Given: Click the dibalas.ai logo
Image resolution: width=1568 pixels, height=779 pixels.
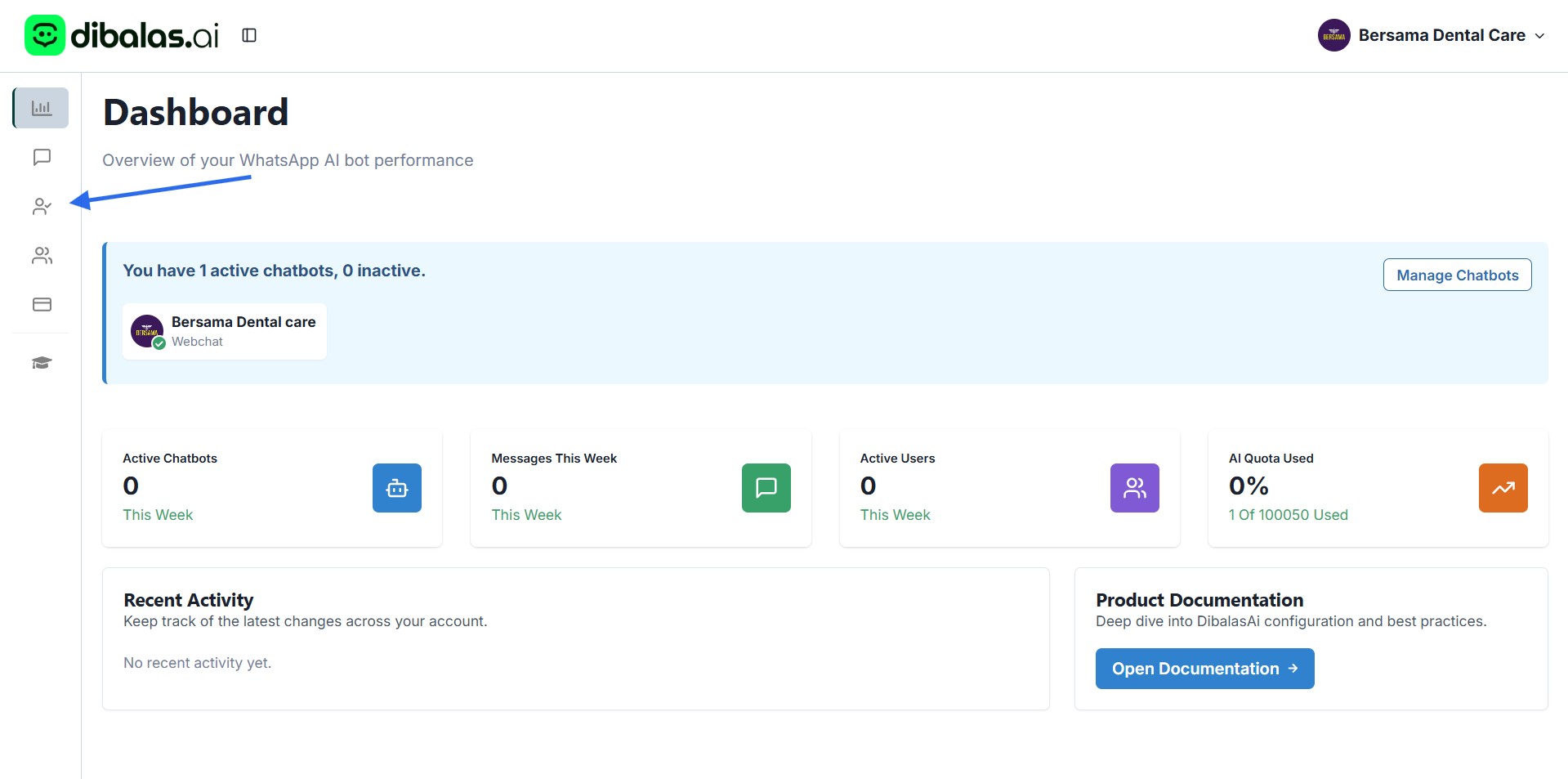Looking at the screenshot, I should (123, 35).
